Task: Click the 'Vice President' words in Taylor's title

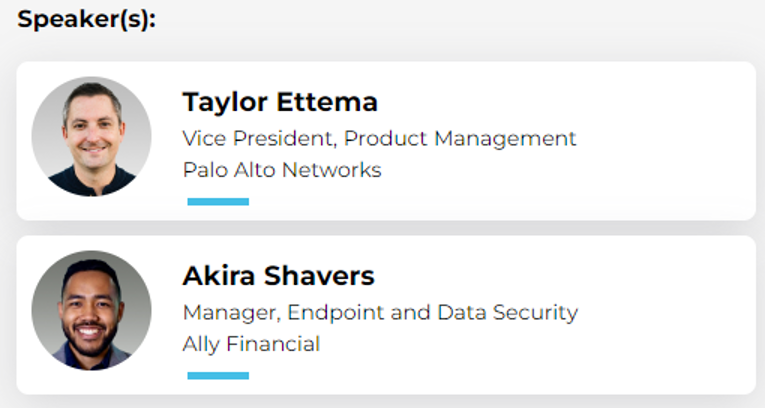Action: tap(260, 139)
